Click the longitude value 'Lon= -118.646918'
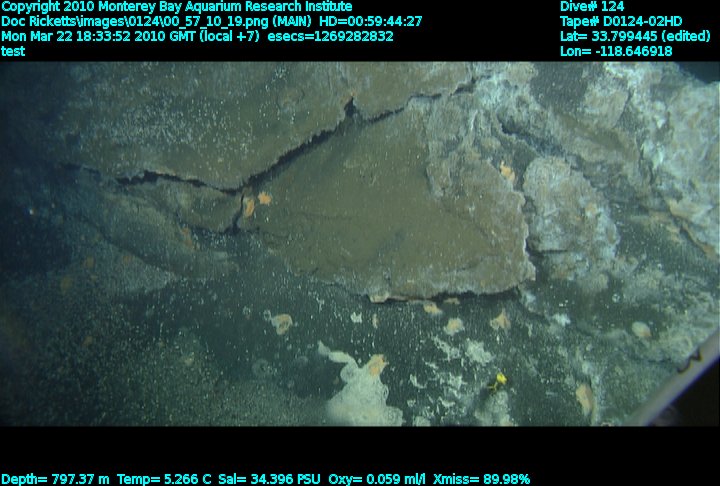720x486 pixels. click(x=616, y=51)
